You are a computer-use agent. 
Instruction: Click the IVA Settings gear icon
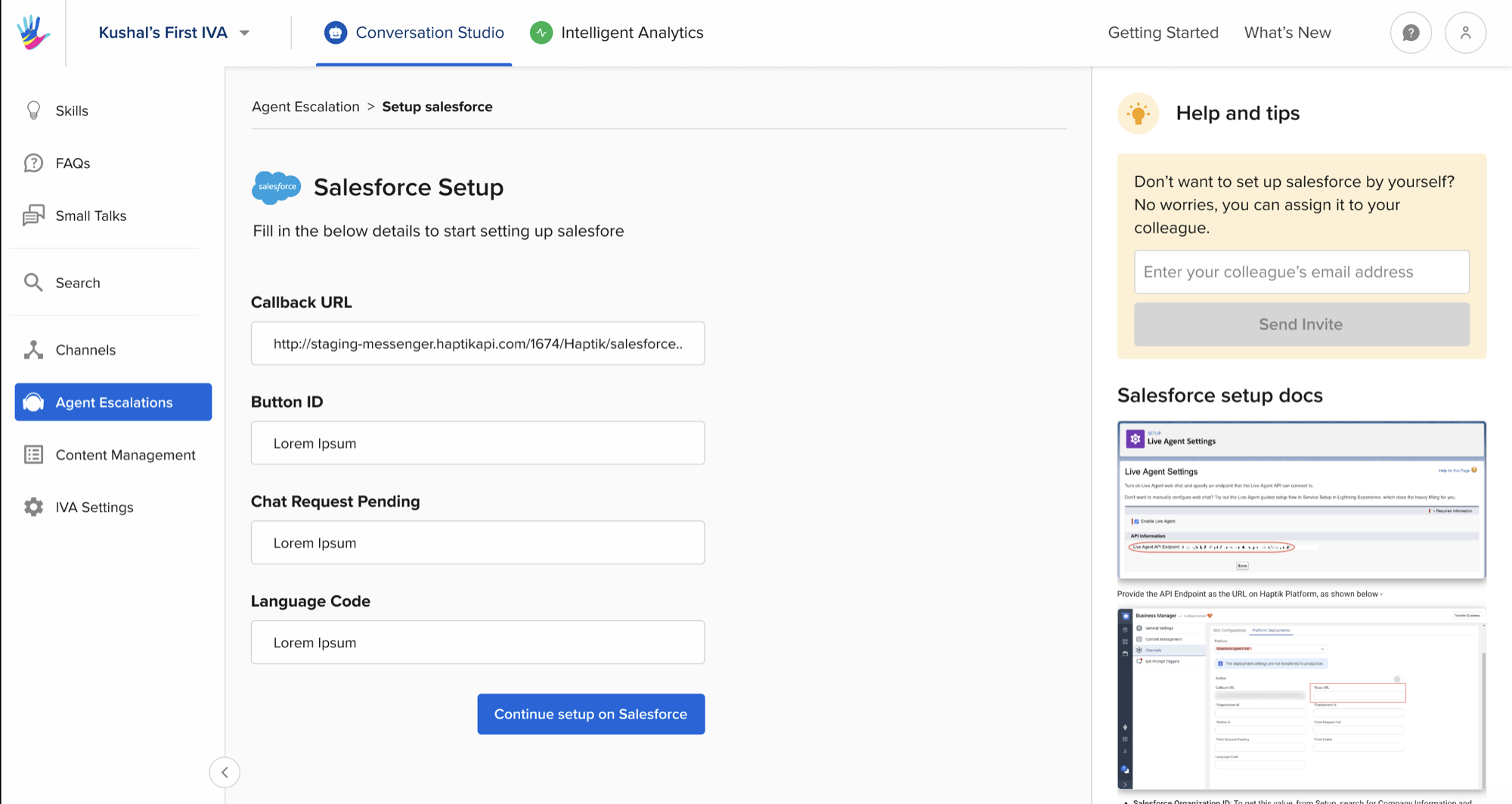pos(33,507)
